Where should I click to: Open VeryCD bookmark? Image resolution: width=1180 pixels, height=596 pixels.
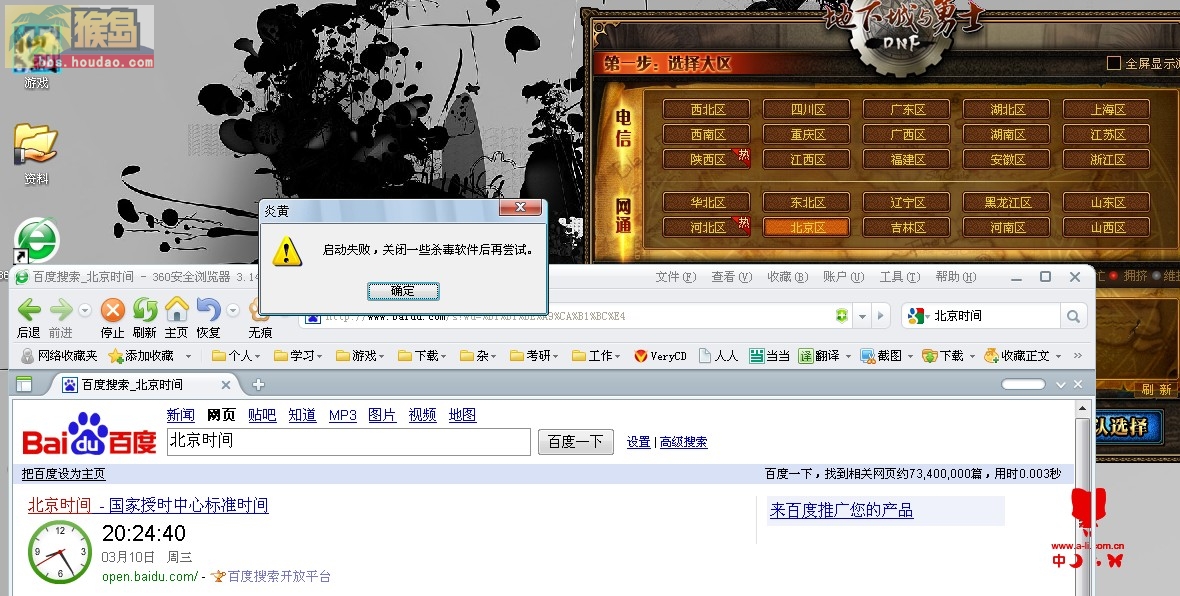tap(660, 355)
